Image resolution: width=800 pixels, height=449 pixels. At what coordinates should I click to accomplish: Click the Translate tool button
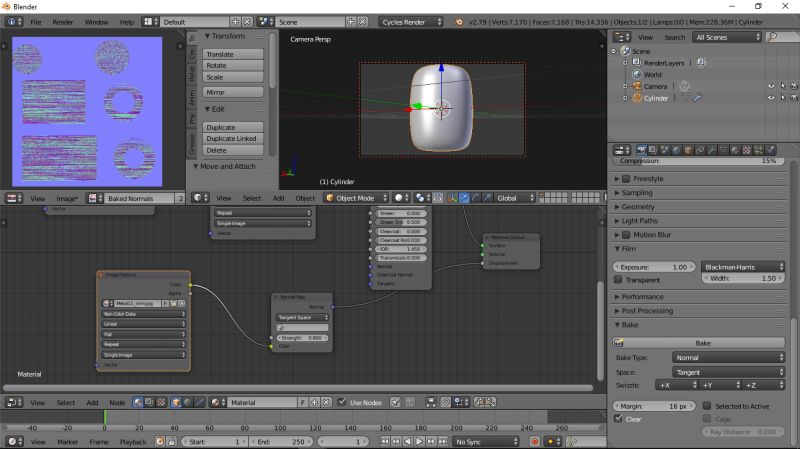pos(233,54)
